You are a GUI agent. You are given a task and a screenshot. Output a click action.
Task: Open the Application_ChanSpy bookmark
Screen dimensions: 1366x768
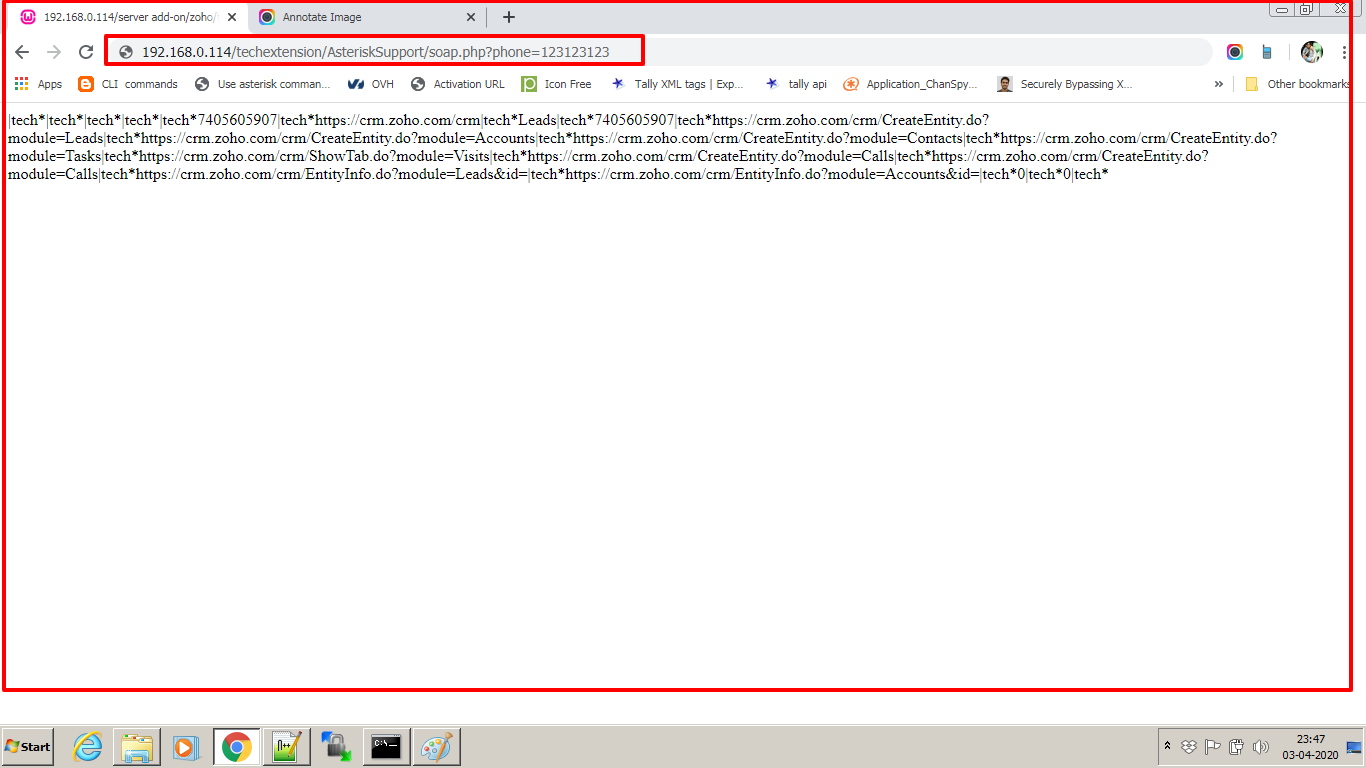pyautogui.click(x=911, y=84)
